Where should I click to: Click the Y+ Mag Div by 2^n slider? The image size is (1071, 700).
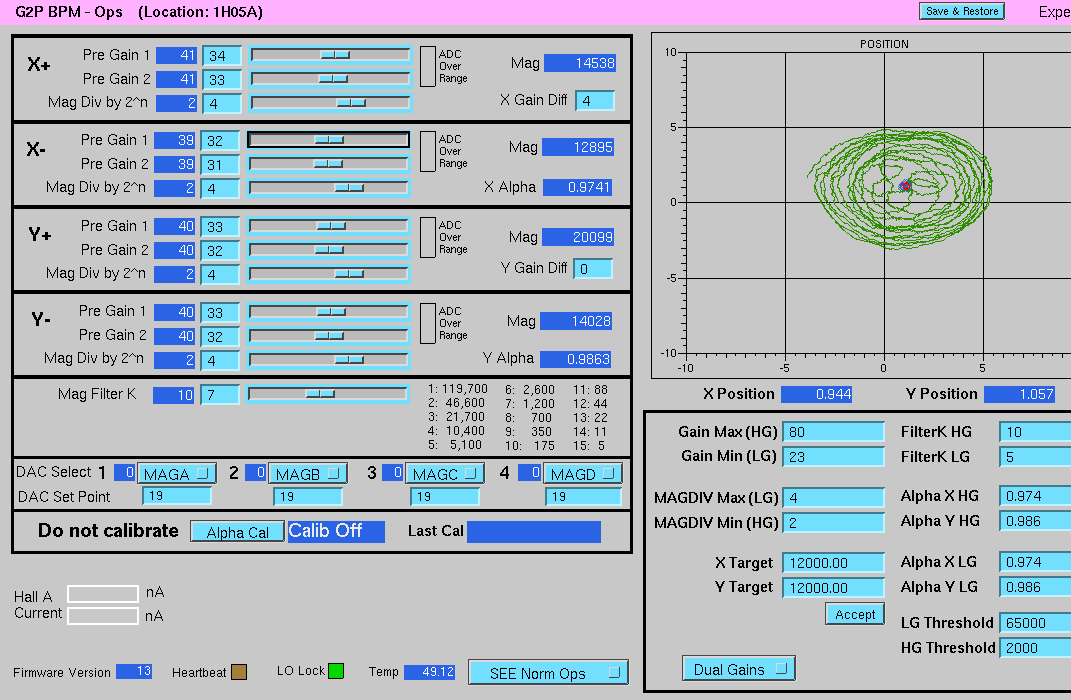click(x=329, y=274)
